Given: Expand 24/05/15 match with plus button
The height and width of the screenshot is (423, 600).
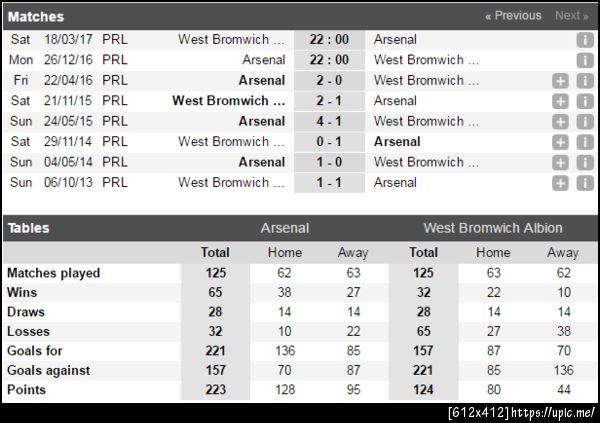Looking at the screenshot, I should [560, 121].
